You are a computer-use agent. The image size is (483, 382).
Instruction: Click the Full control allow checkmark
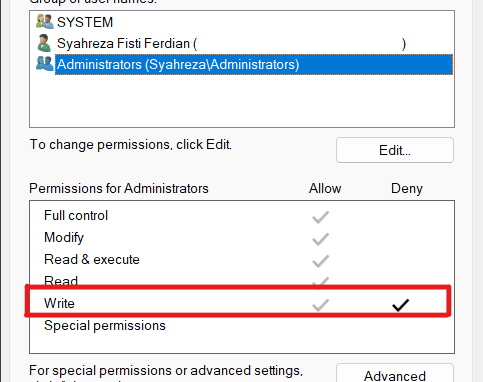coord(321,217)
